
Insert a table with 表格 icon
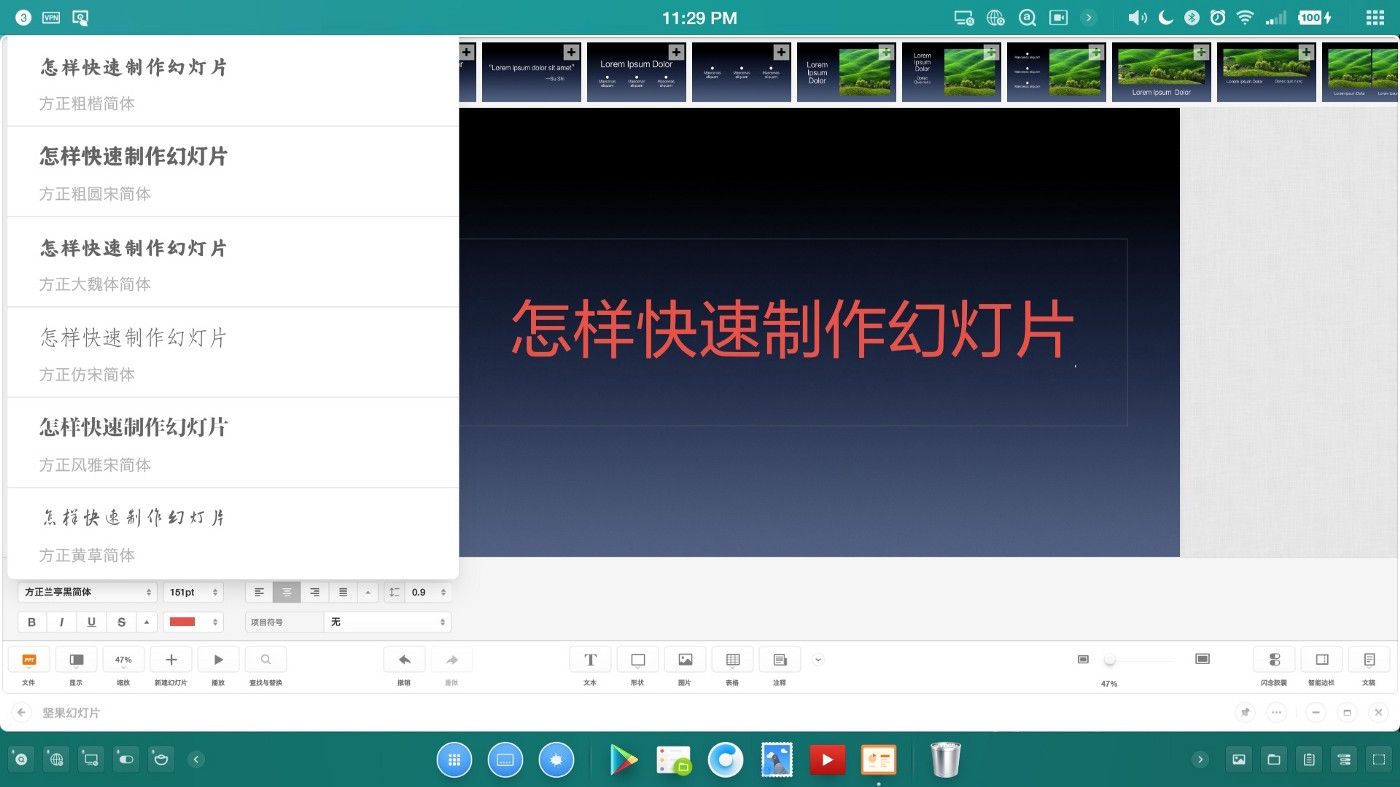click(x=732, y=660)
